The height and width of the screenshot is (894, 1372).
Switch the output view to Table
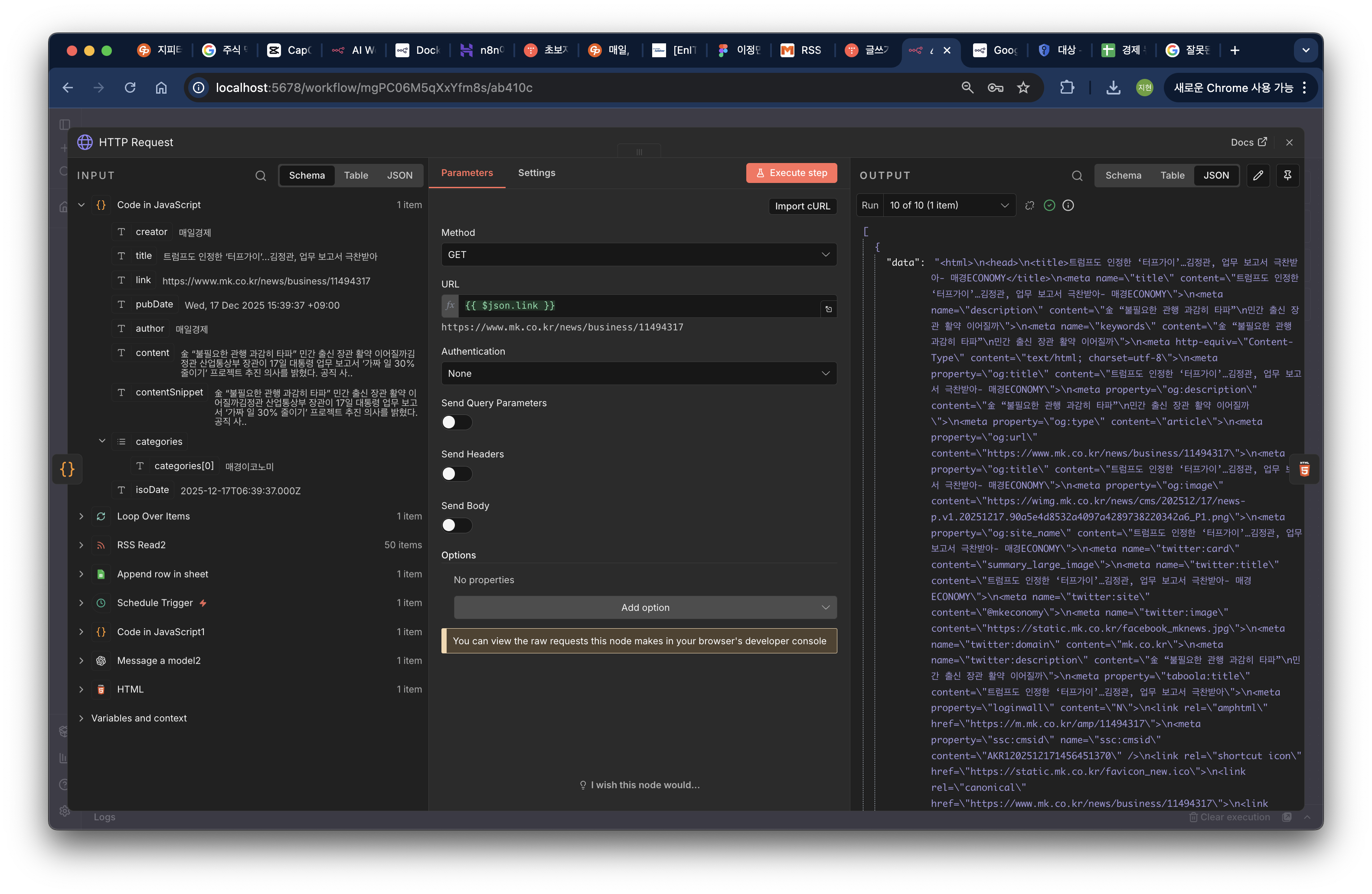coord(1172,175)
